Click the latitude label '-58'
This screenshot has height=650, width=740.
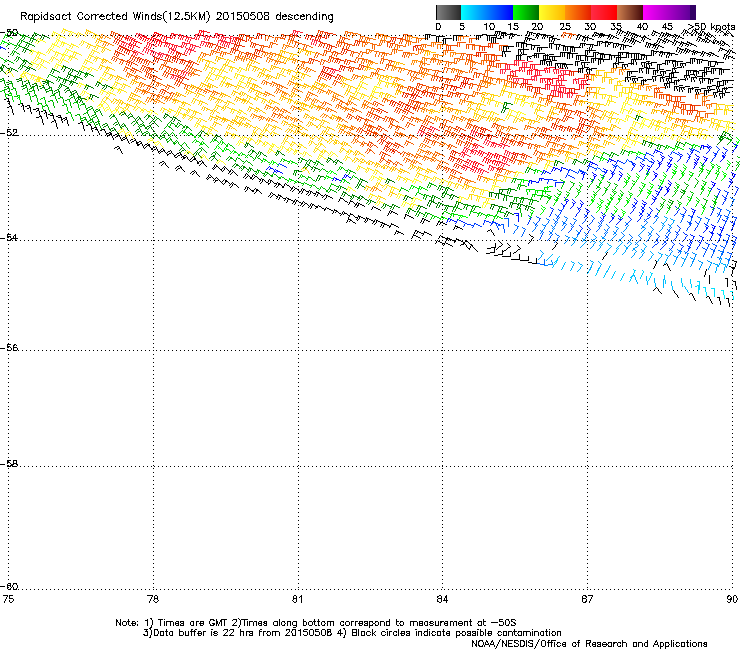point(9,464)
